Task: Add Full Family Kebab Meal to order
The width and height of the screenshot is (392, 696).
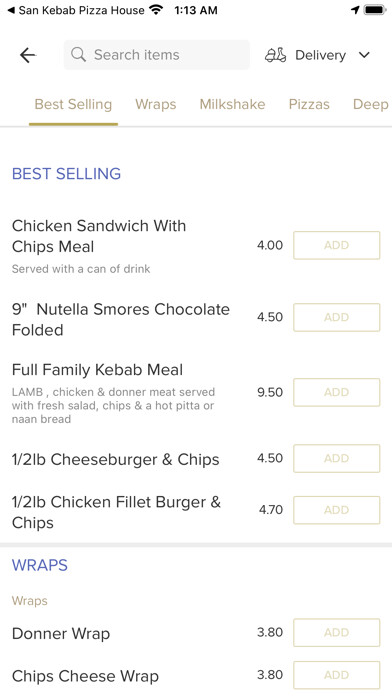Action: [337, 392]
